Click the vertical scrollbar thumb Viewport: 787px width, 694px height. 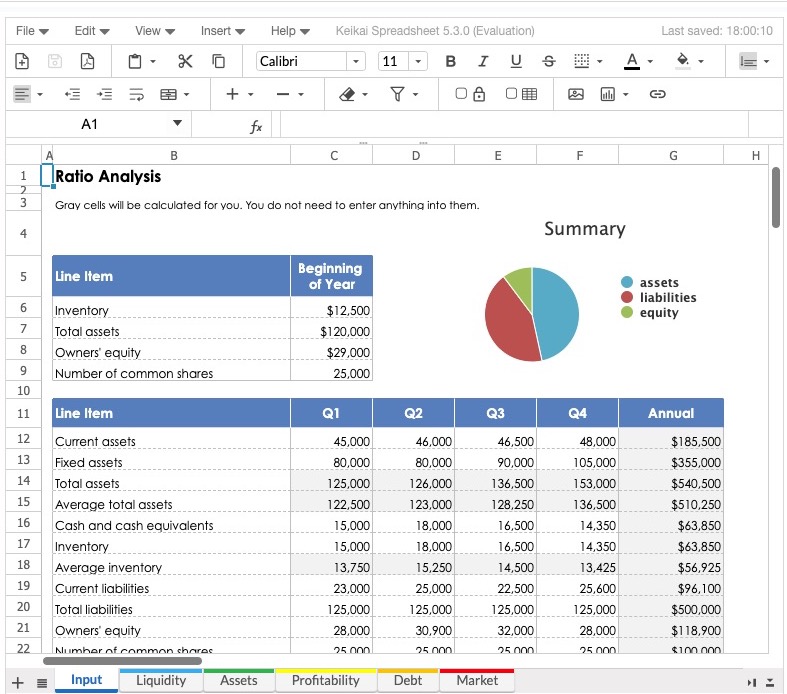tap(776, 197)
